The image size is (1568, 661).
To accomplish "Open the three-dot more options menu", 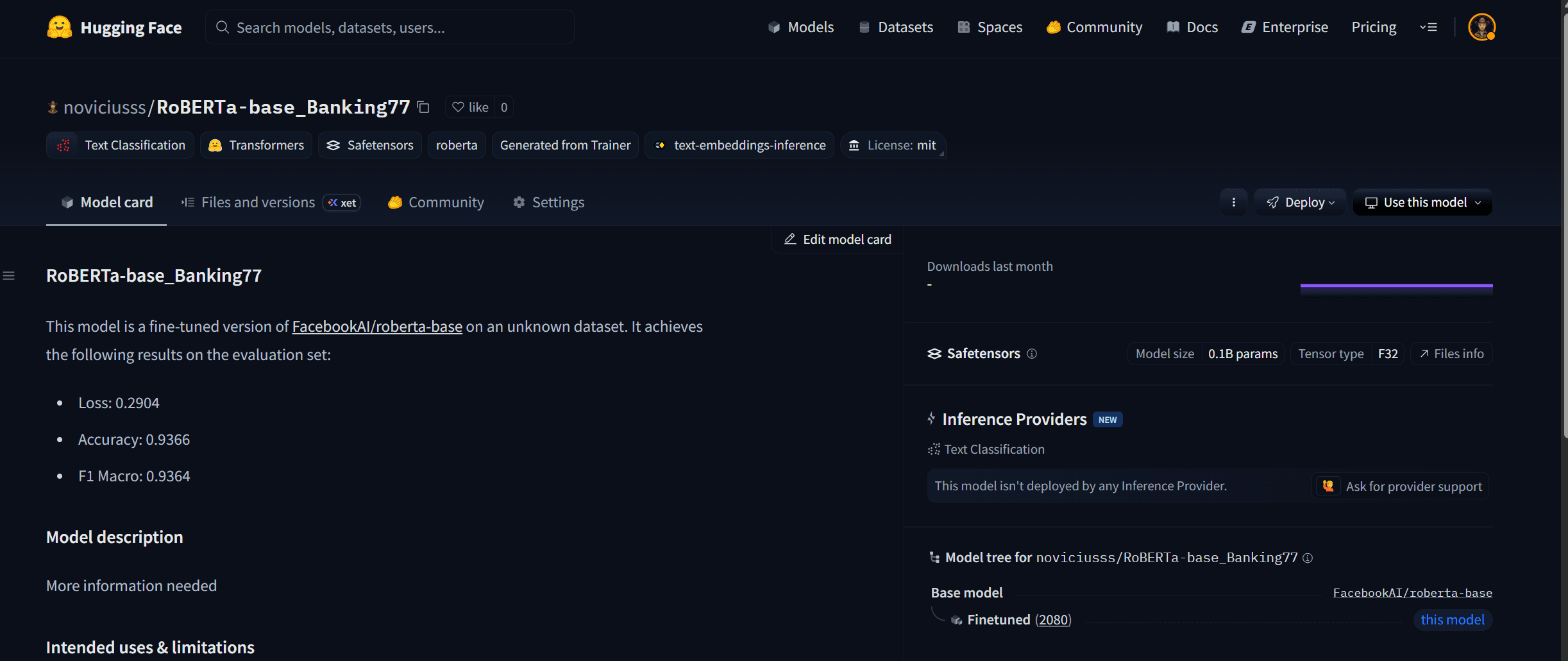I will (1233, 203).
